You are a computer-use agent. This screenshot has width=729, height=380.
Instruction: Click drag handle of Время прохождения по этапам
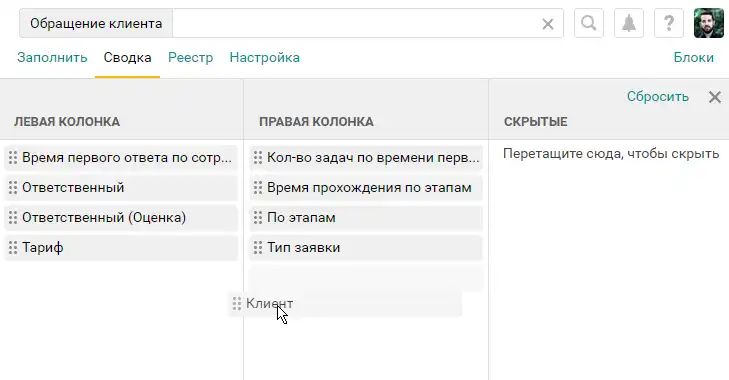[x=258, y=187]
